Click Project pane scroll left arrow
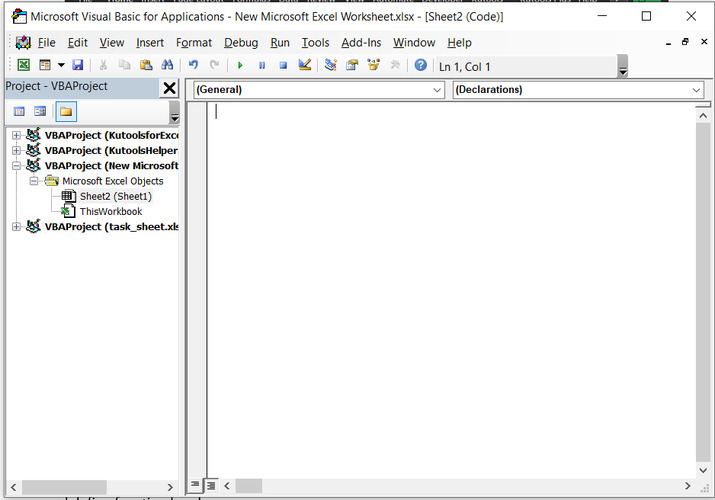 (14, 487)
